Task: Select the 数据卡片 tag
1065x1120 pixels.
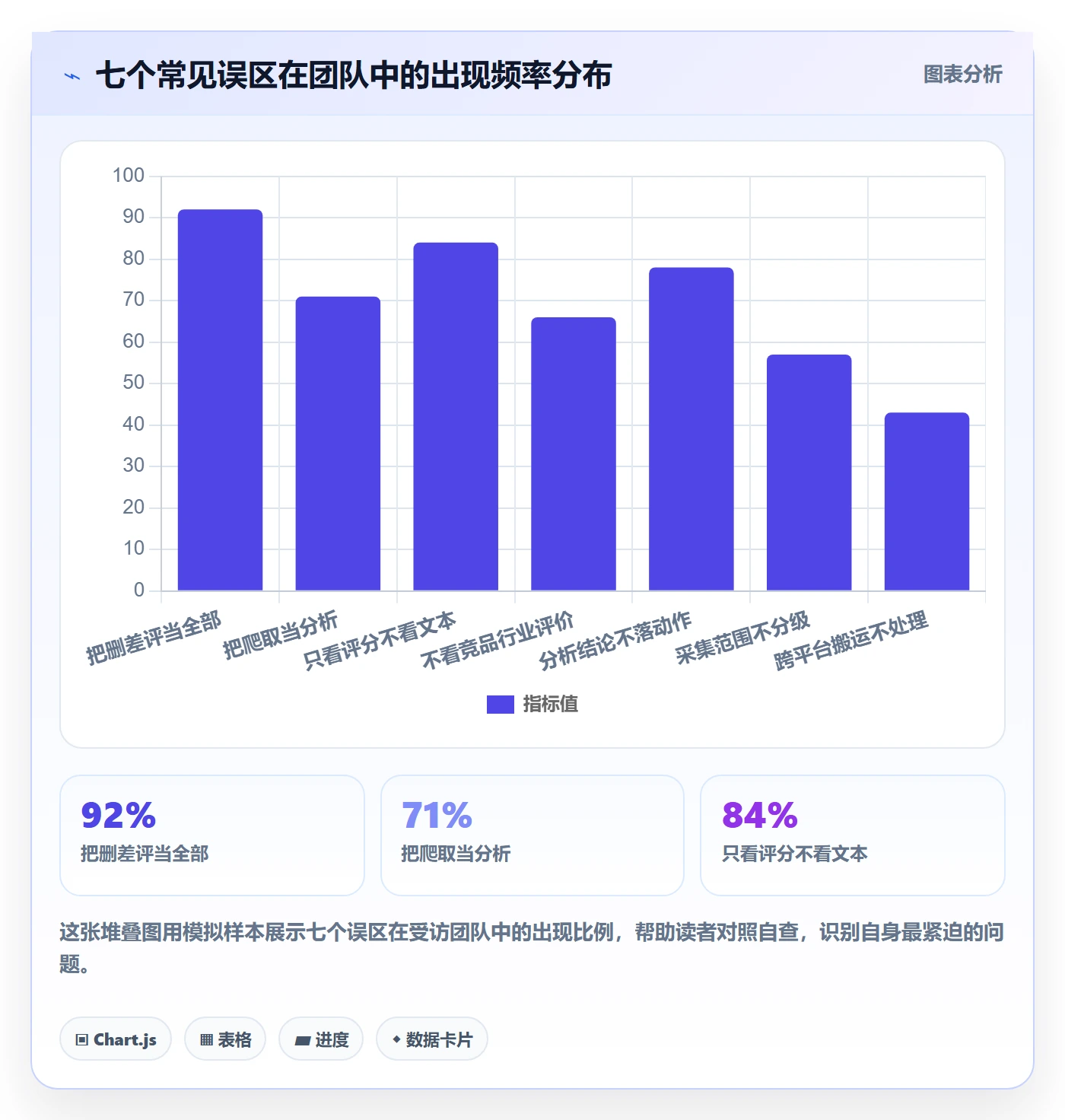Action: pyautogui.click(x=432, y=1039)
